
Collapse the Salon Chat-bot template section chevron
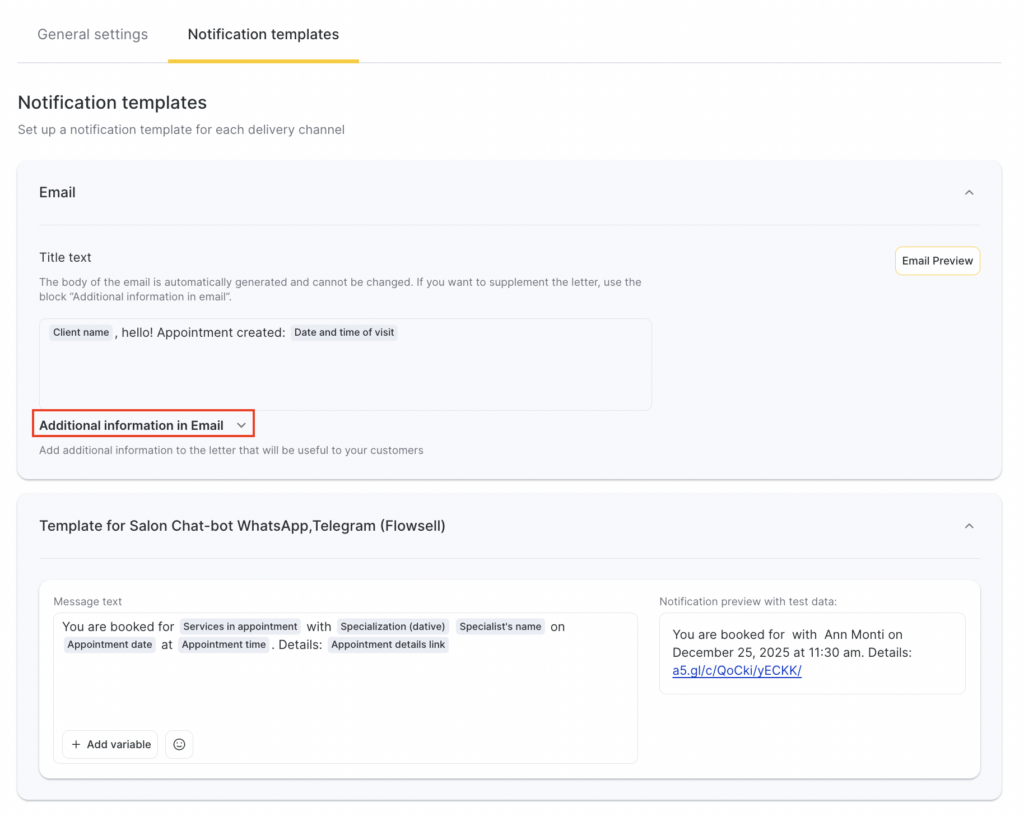[x=968, y=525]
